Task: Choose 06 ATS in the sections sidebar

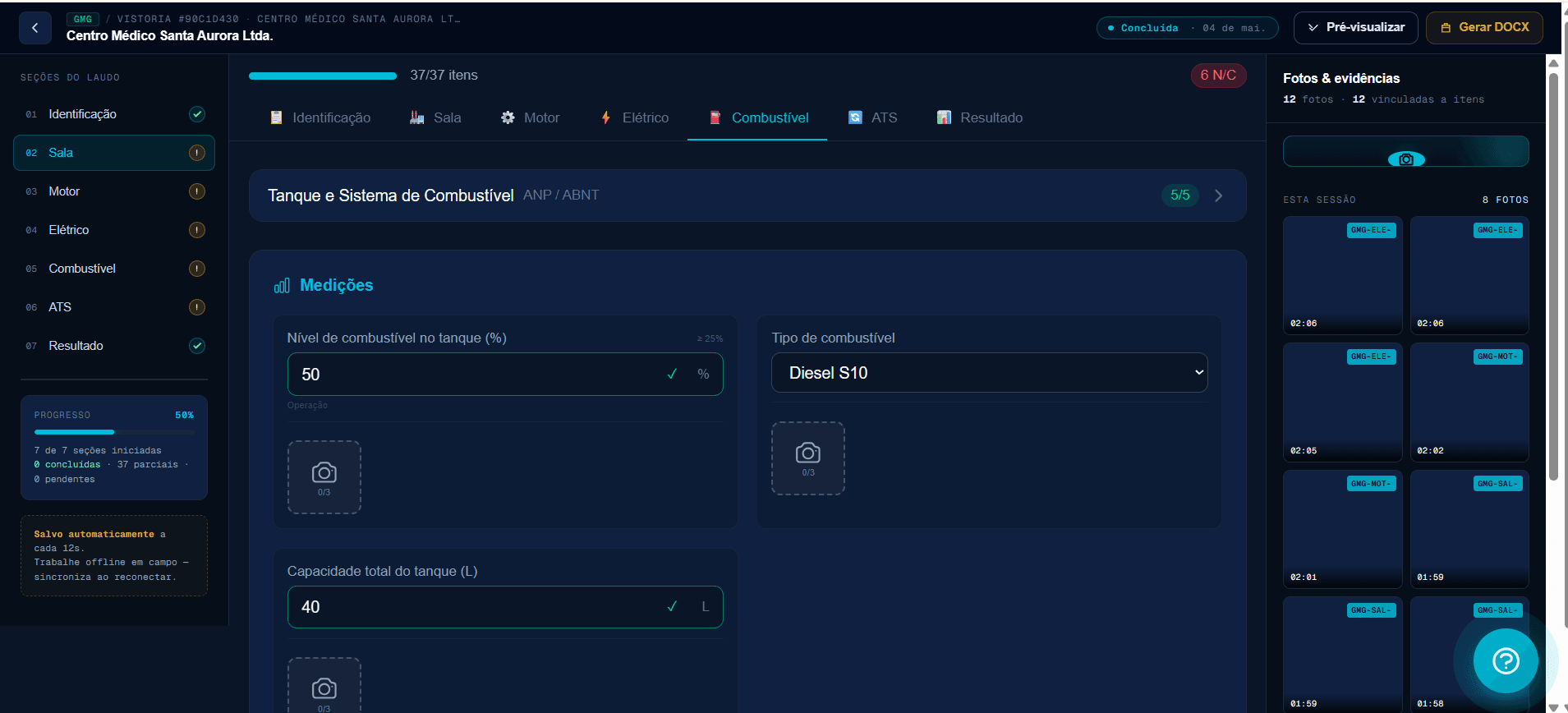Action: [x=114, y=307]
